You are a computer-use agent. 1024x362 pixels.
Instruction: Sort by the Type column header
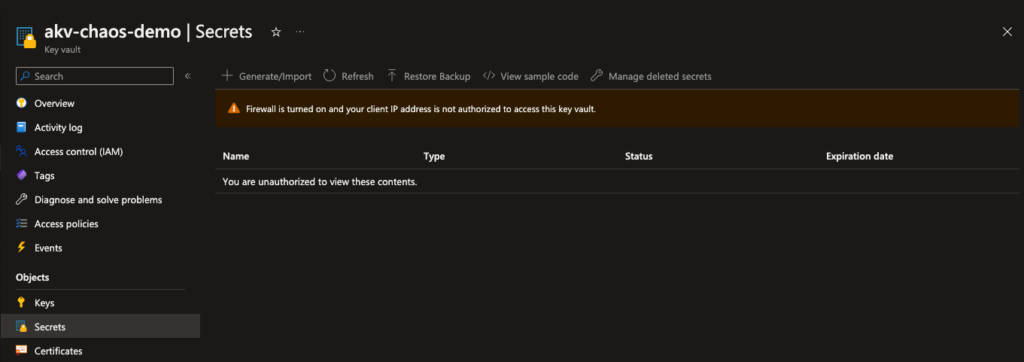(434, 156)
